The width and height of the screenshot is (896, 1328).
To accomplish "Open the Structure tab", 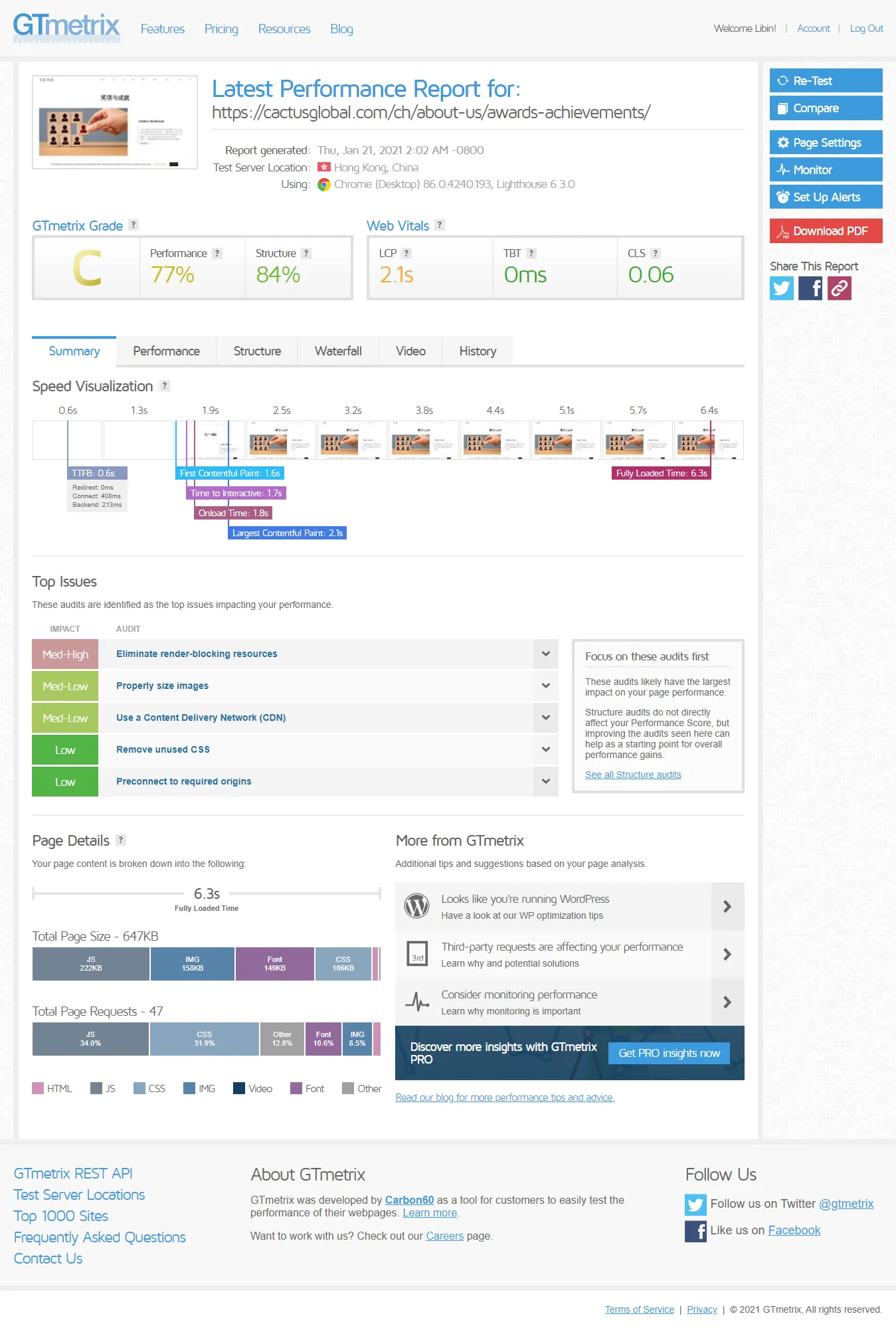I will 257,351.
